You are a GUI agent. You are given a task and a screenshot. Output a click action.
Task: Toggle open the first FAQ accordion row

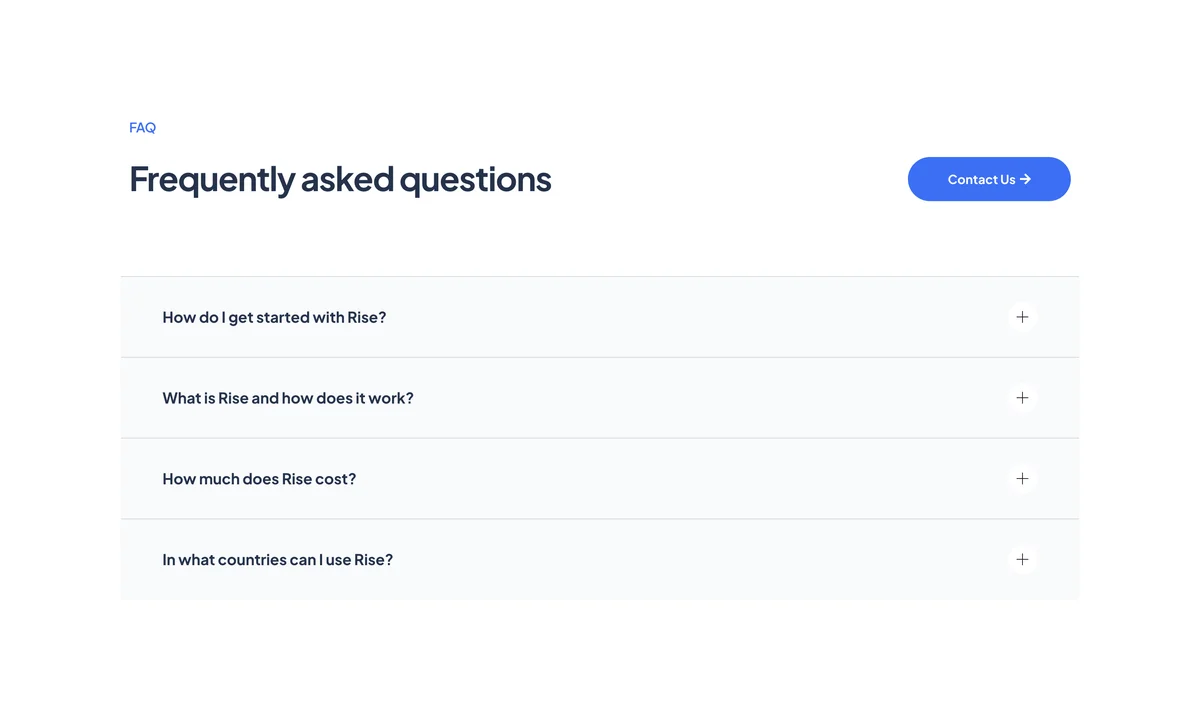pyautogui.click(x=600, y=317)
